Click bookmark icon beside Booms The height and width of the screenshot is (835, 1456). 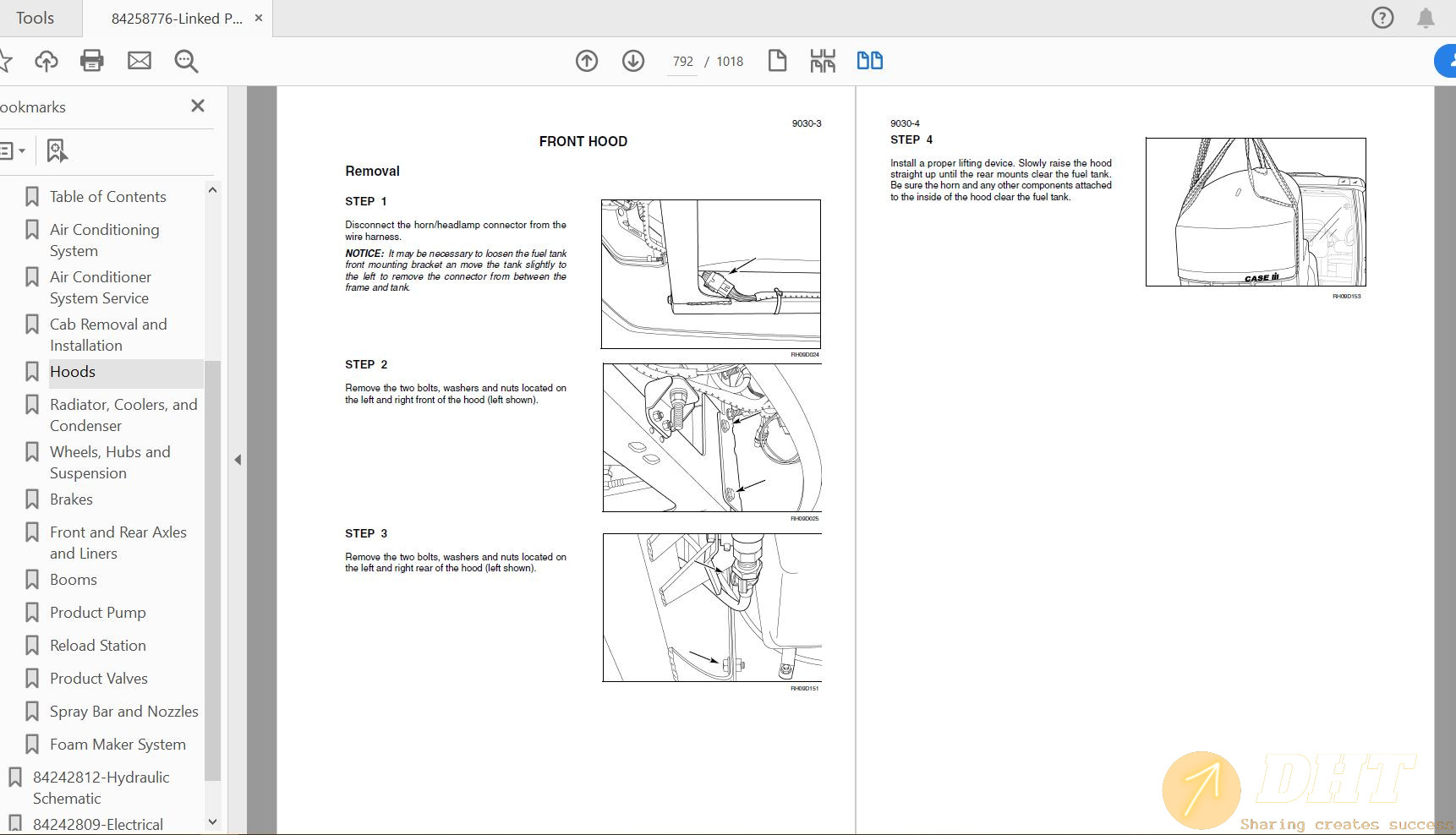[32, 580]
